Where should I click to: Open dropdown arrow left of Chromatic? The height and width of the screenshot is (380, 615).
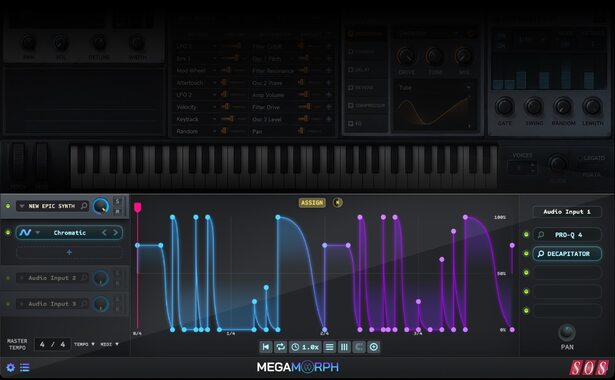(38, 233)
